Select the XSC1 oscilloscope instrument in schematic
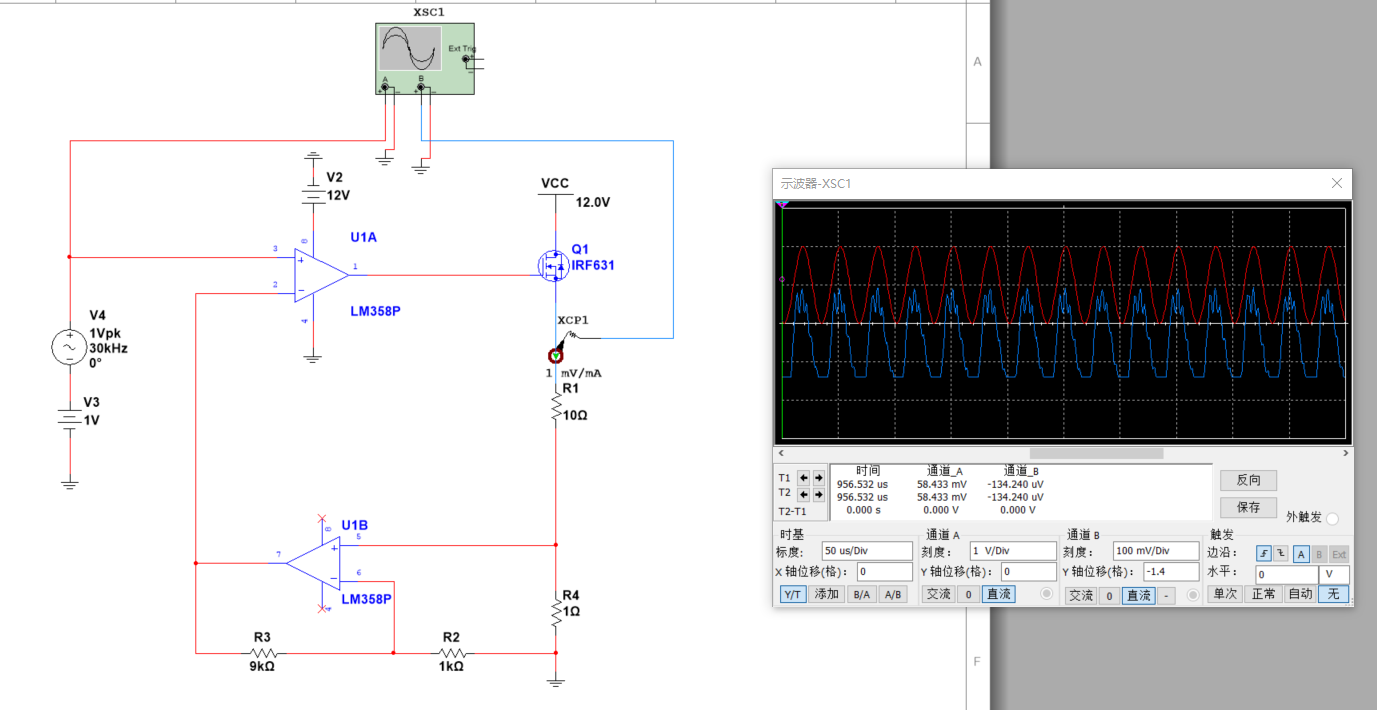The height and width of the screenshot is (710, 1377). click(426, 60)
